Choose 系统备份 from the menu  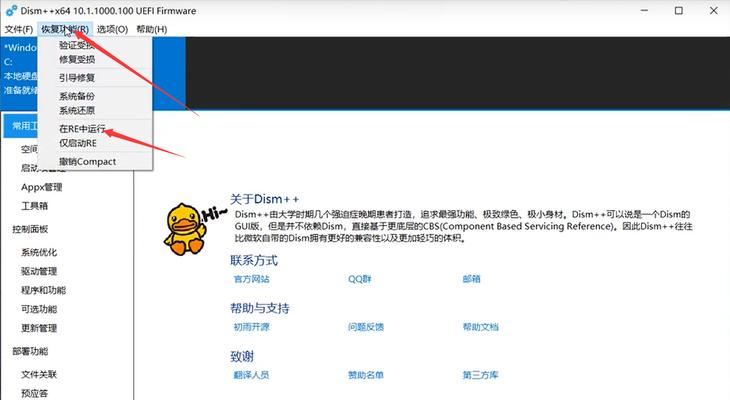[x=77, y=96]
